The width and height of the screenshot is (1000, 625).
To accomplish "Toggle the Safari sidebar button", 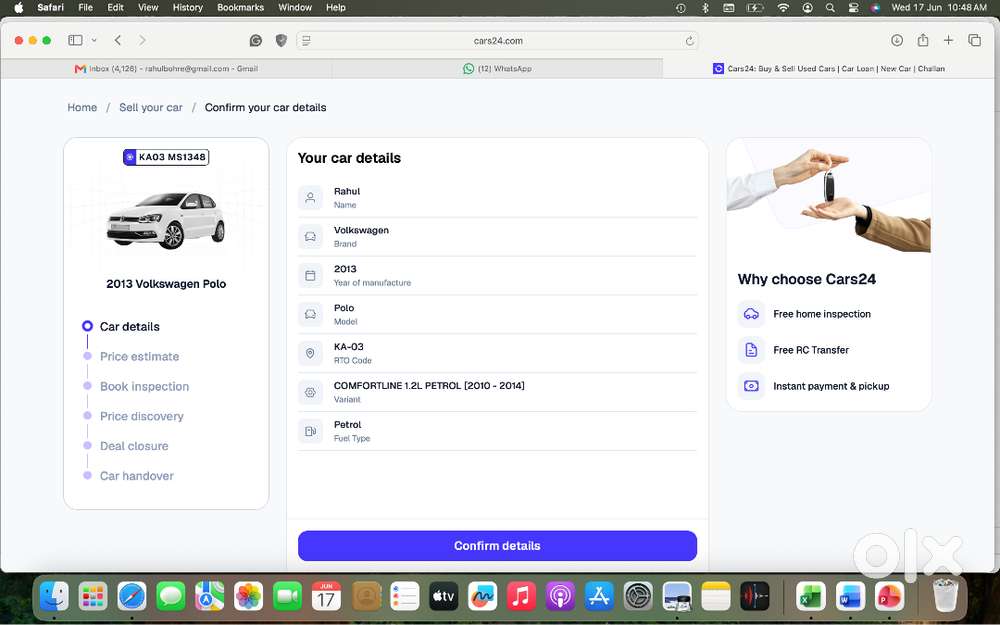I will 75,40.
